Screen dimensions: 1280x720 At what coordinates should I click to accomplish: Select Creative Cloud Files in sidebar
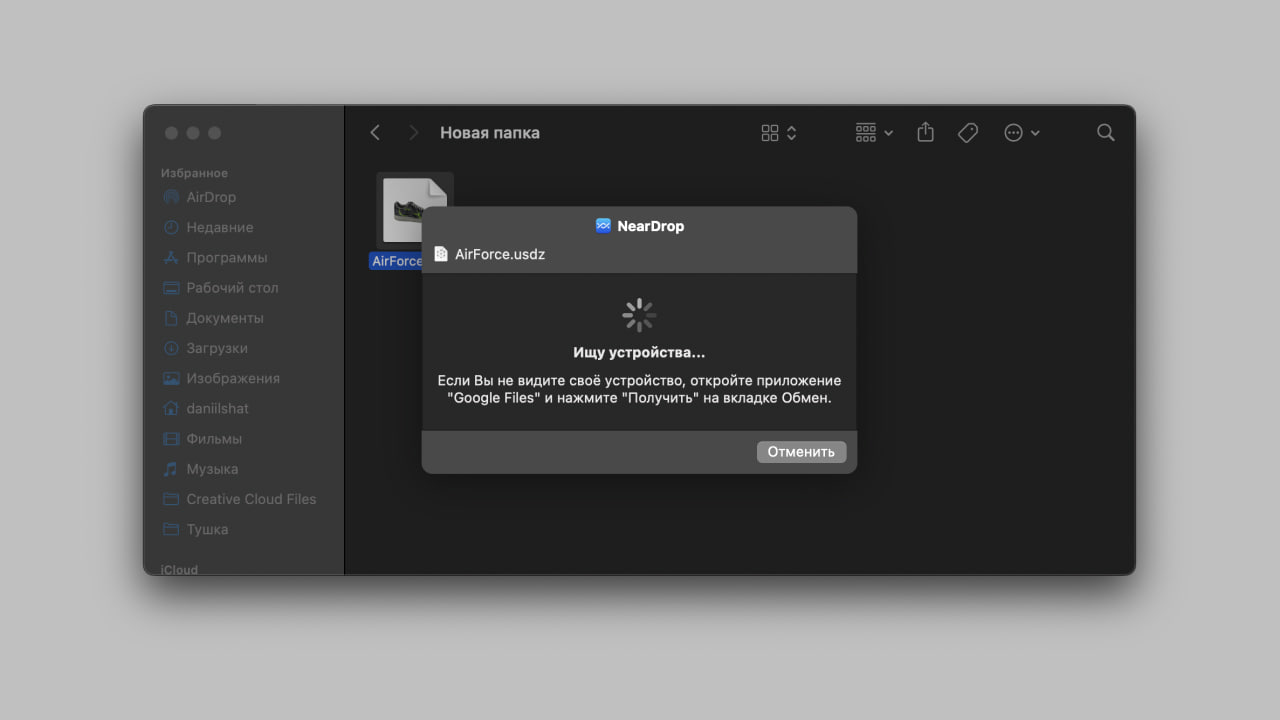point(250,499)
